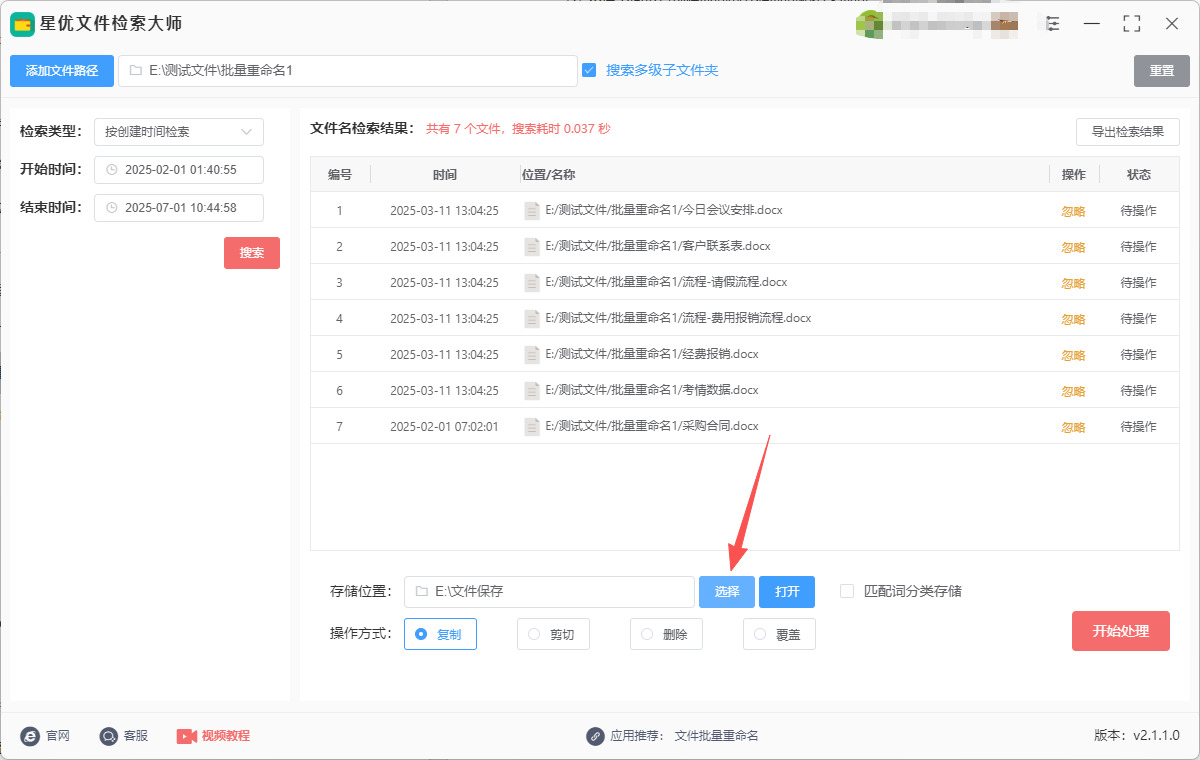Enable 匹配词分类存储 checkbox
This screenshot has height=760, width=1200.
(x=847, y=591)
